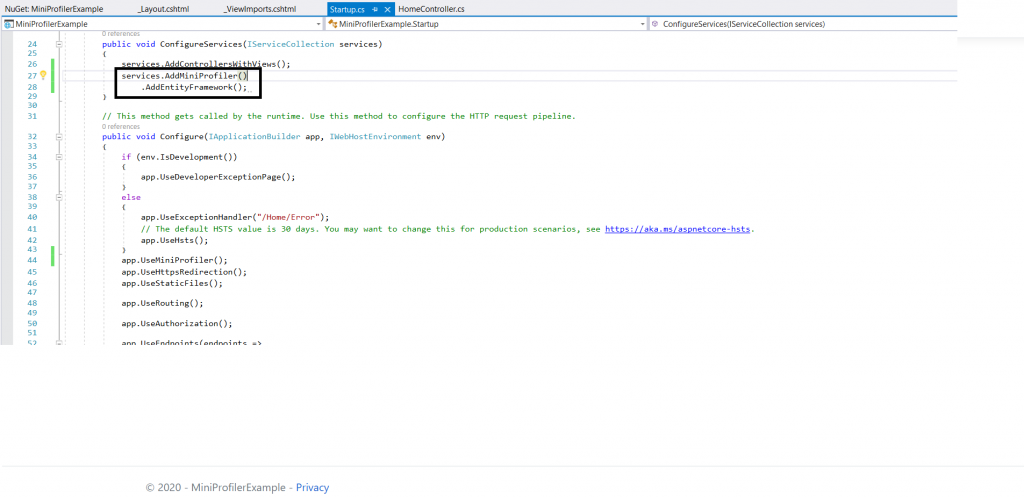Open the https://aka.ms/aspnetcore-hsts link

679,229
